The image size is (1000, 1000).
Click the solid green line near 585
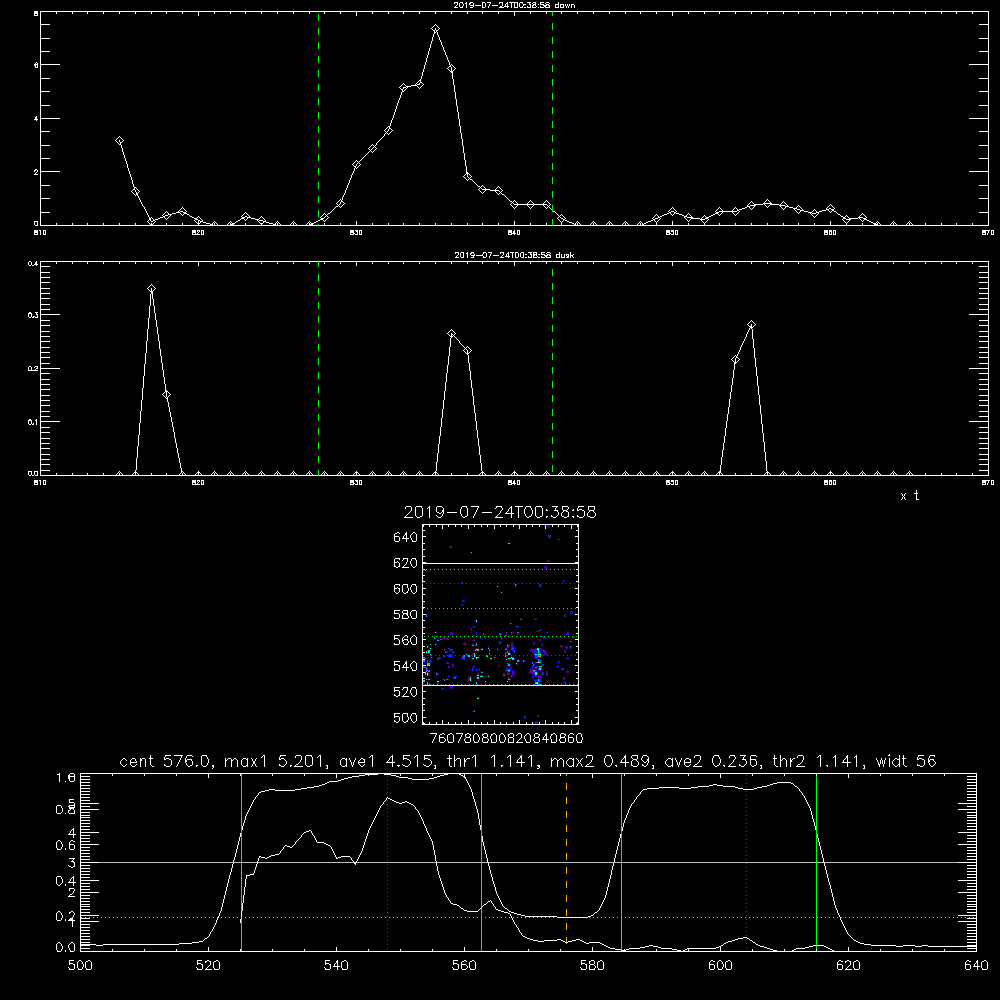(x=621, y=862)
